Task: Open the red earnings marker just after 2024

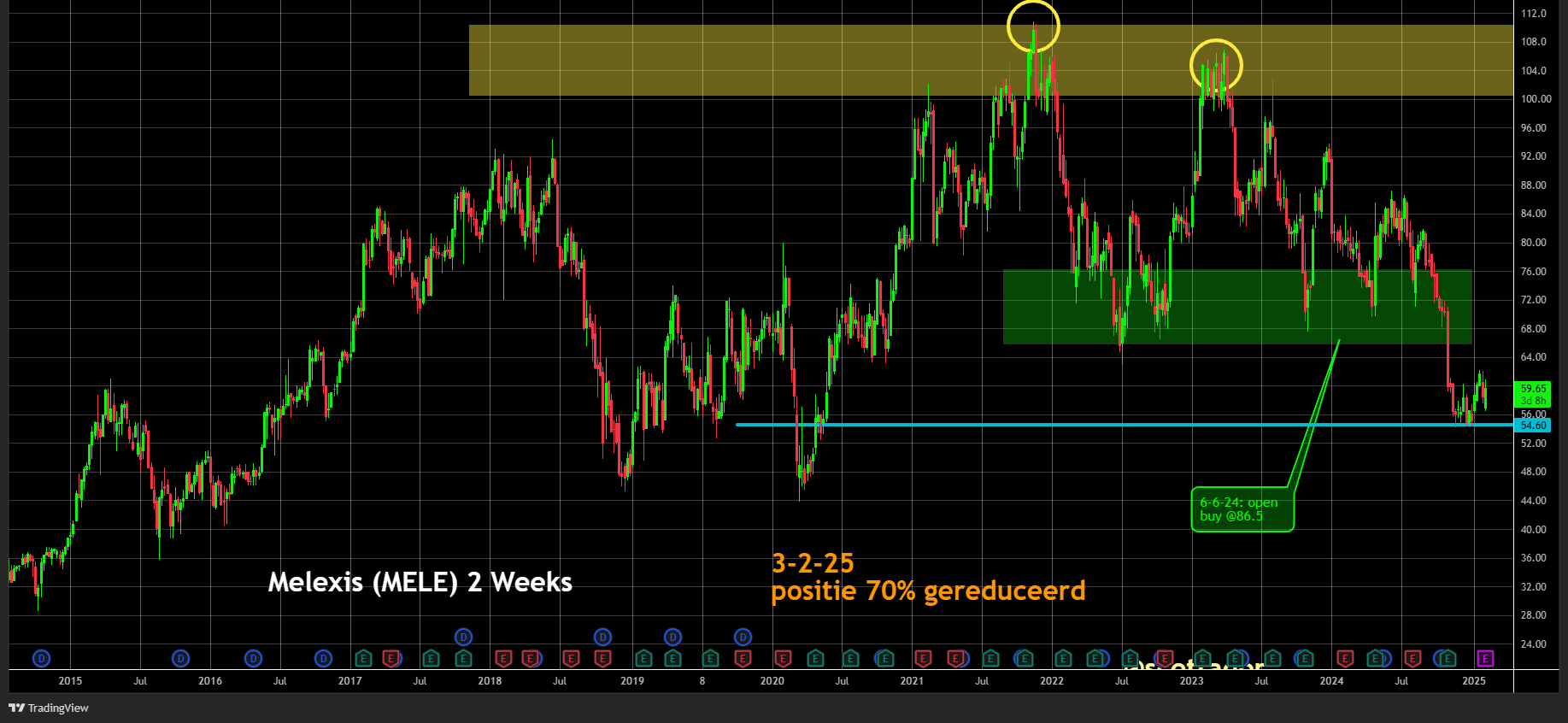Action: pyautogui.click(x=1345, y=658)
